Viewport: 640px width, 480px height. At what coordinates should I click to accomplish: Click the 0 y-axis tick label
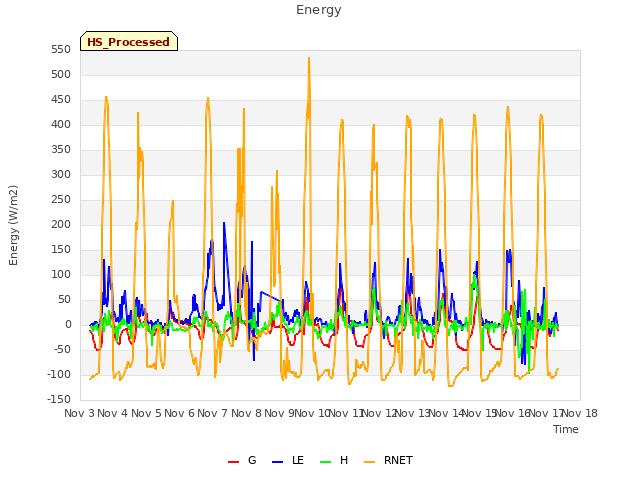click(68, 325)
